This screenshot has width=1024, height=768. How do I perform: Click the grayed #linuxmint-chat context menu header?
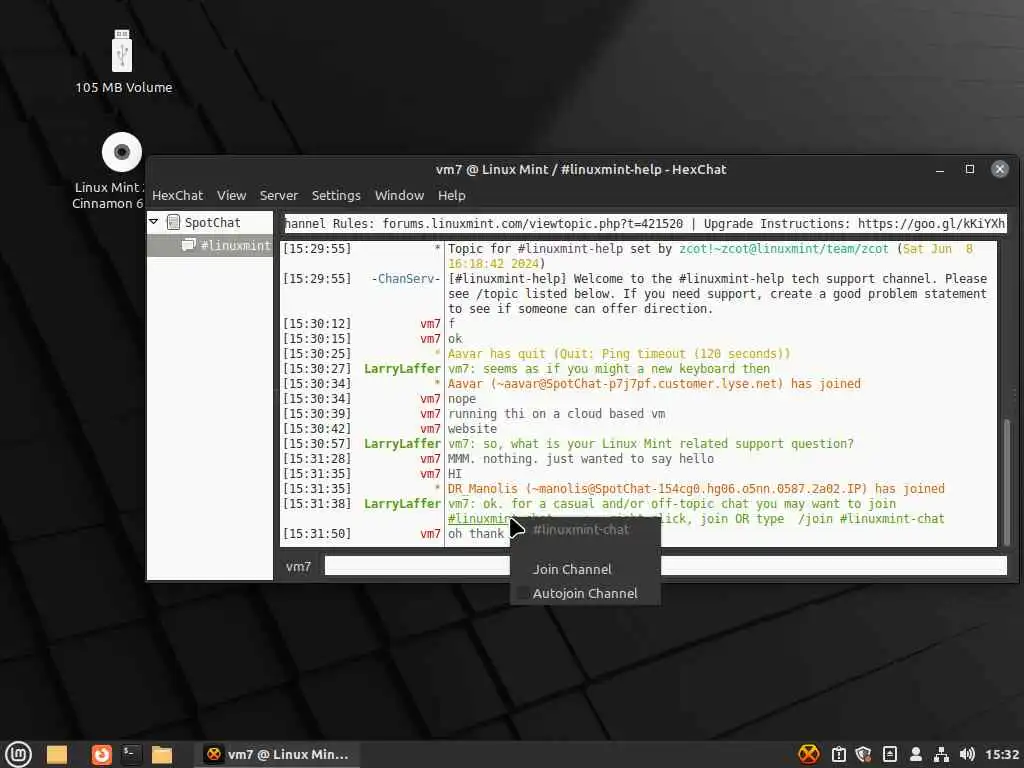pyautogui.click(x=581, y=530)
